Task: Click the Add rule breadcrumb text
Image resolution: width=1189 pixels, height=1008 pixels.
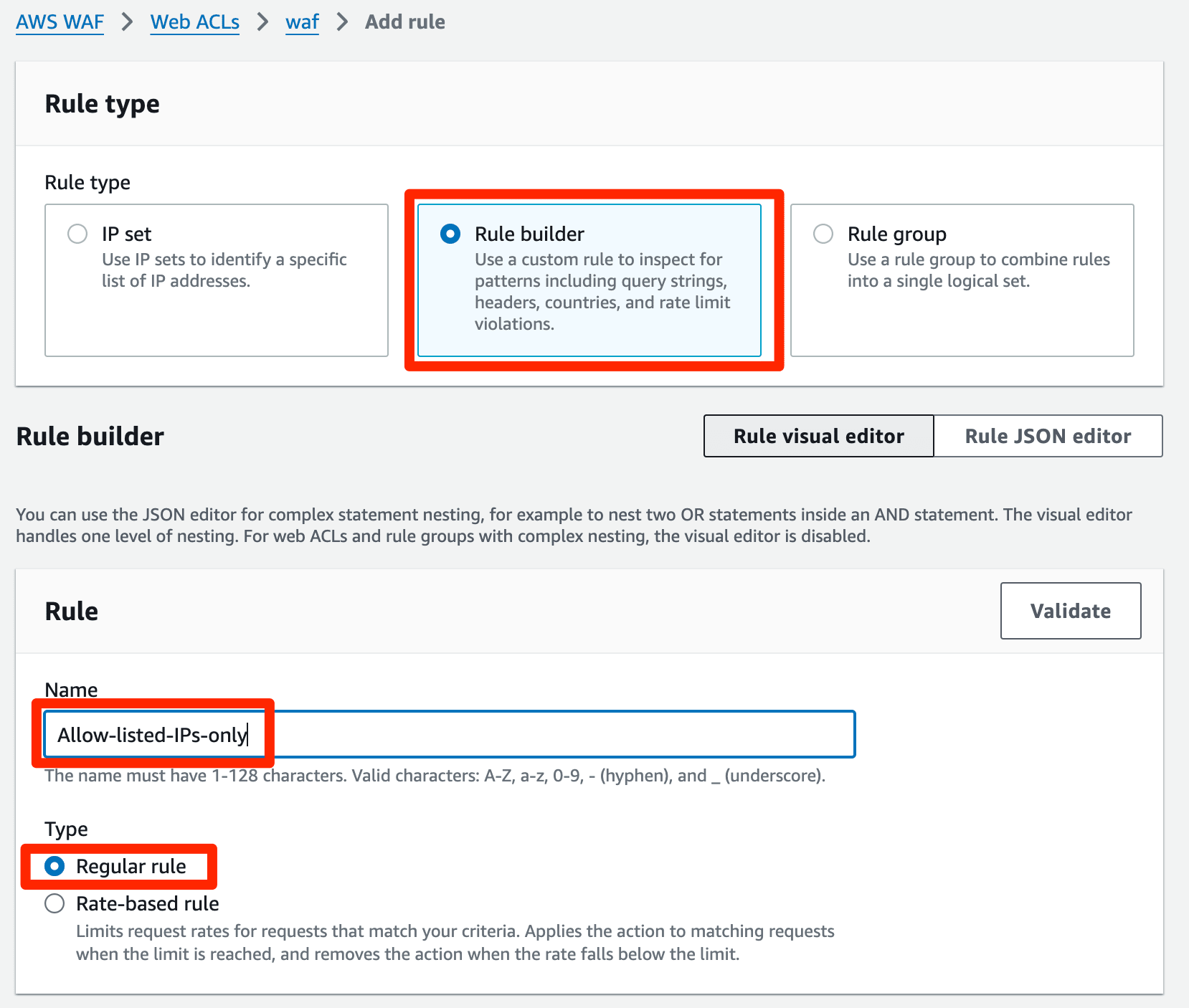Action: pyautogui.click(x=404, y=22)
